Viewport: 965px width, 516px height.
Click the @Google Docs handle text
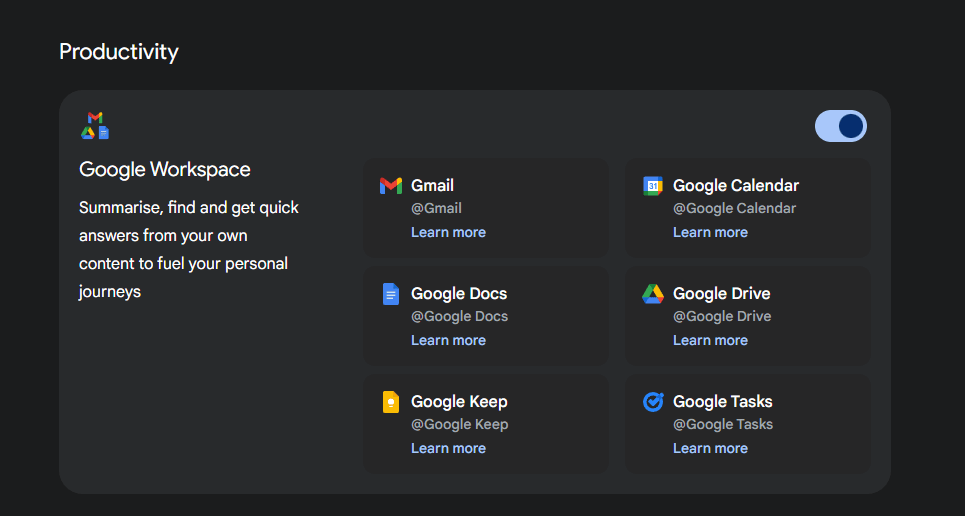tap(460, 316)
